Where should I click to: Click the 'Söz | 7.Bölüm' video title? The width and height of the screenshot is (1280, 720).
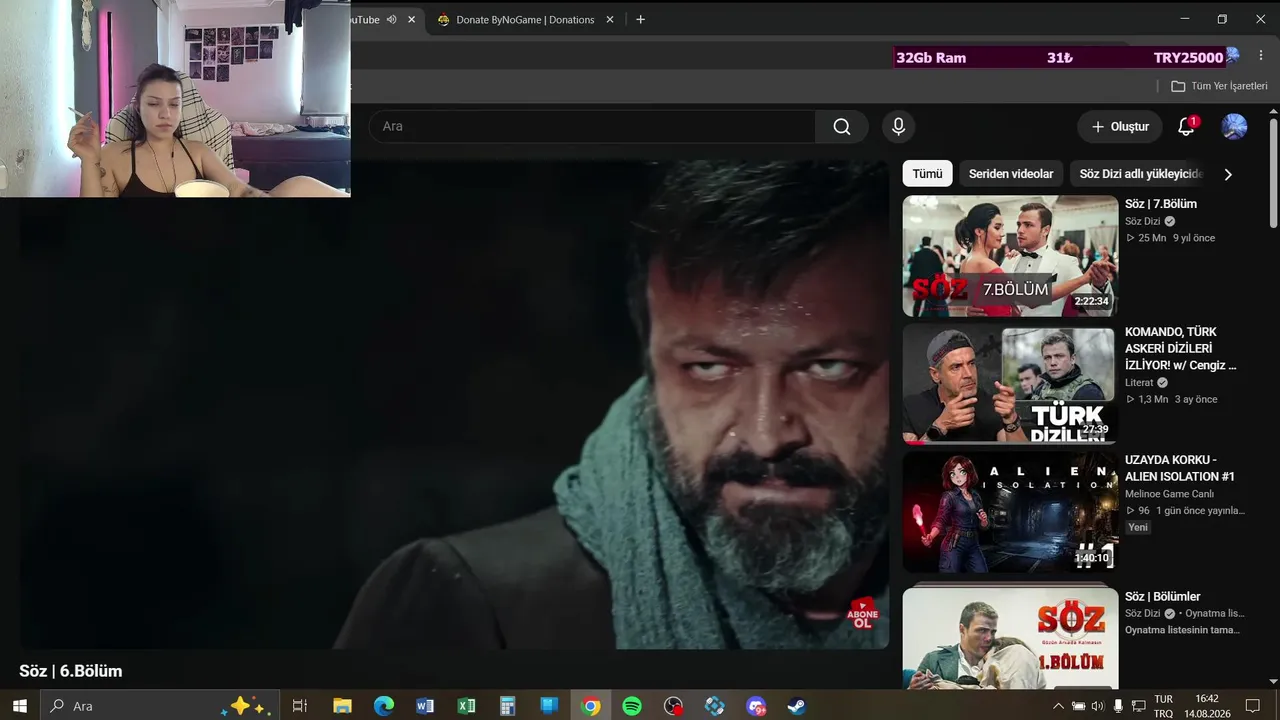click(1161, 204)
